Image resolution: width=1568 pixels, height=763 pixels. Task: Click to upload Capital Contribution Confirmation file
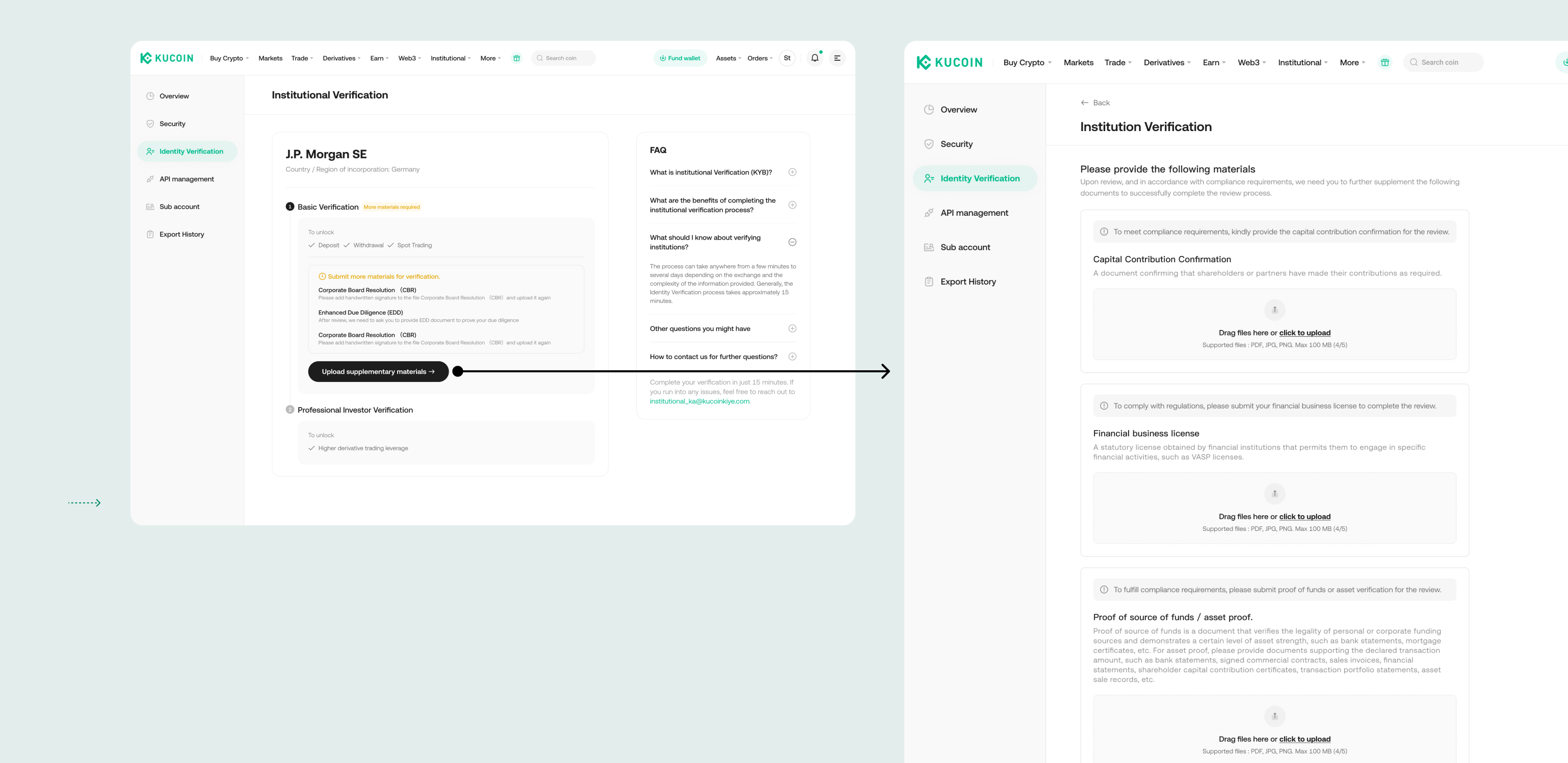(x=1304, y=333)
